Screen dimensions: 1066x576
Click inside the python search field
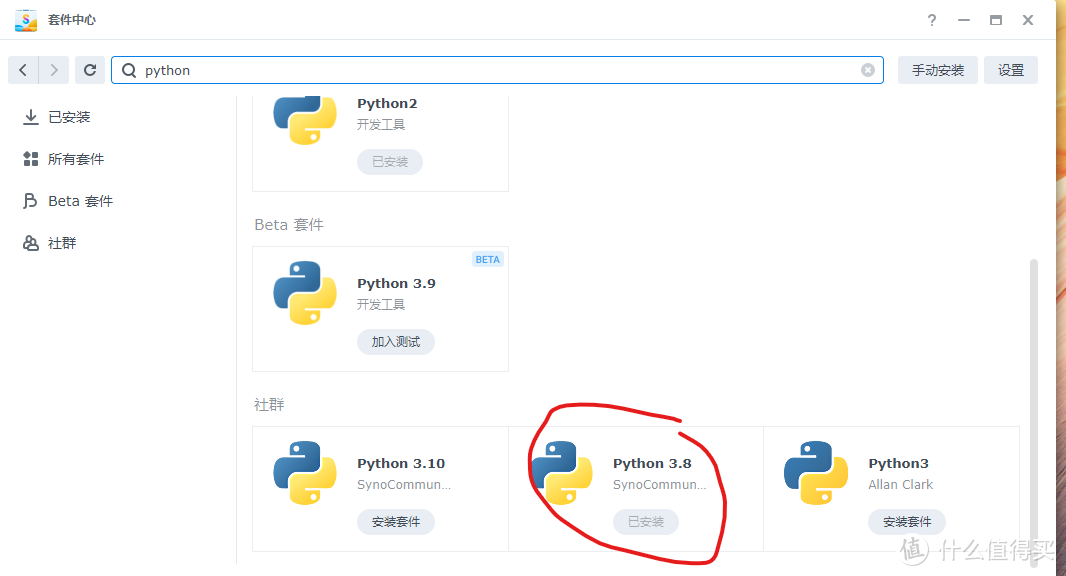(400, 70)
